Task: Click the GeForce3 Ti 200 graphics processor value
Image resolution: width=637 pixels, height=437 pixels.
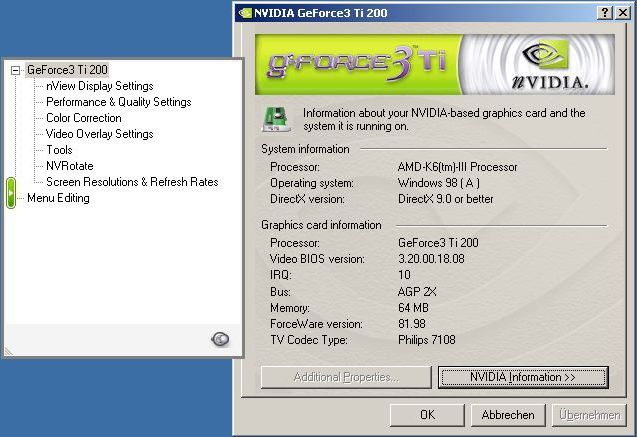Action: tap(438, 243)
